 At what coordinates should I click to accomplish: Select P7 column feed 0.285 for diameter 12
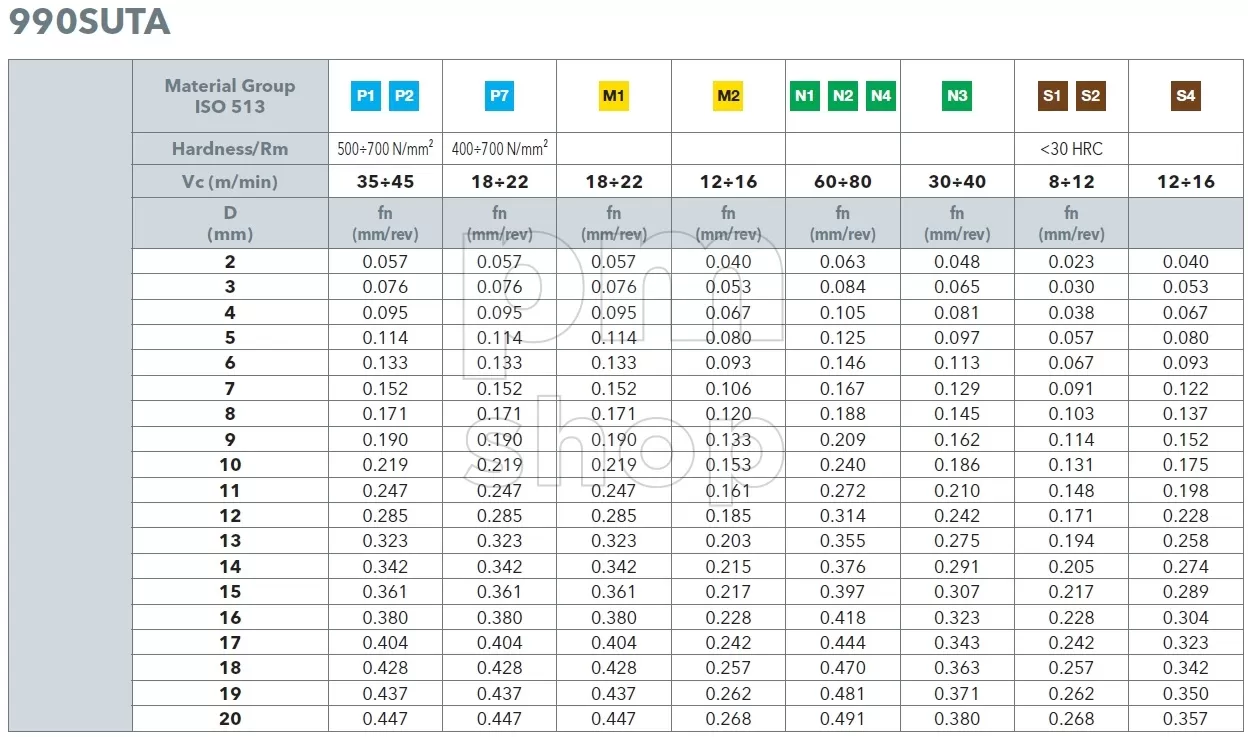pyautogui.click(x=499, y=516)
